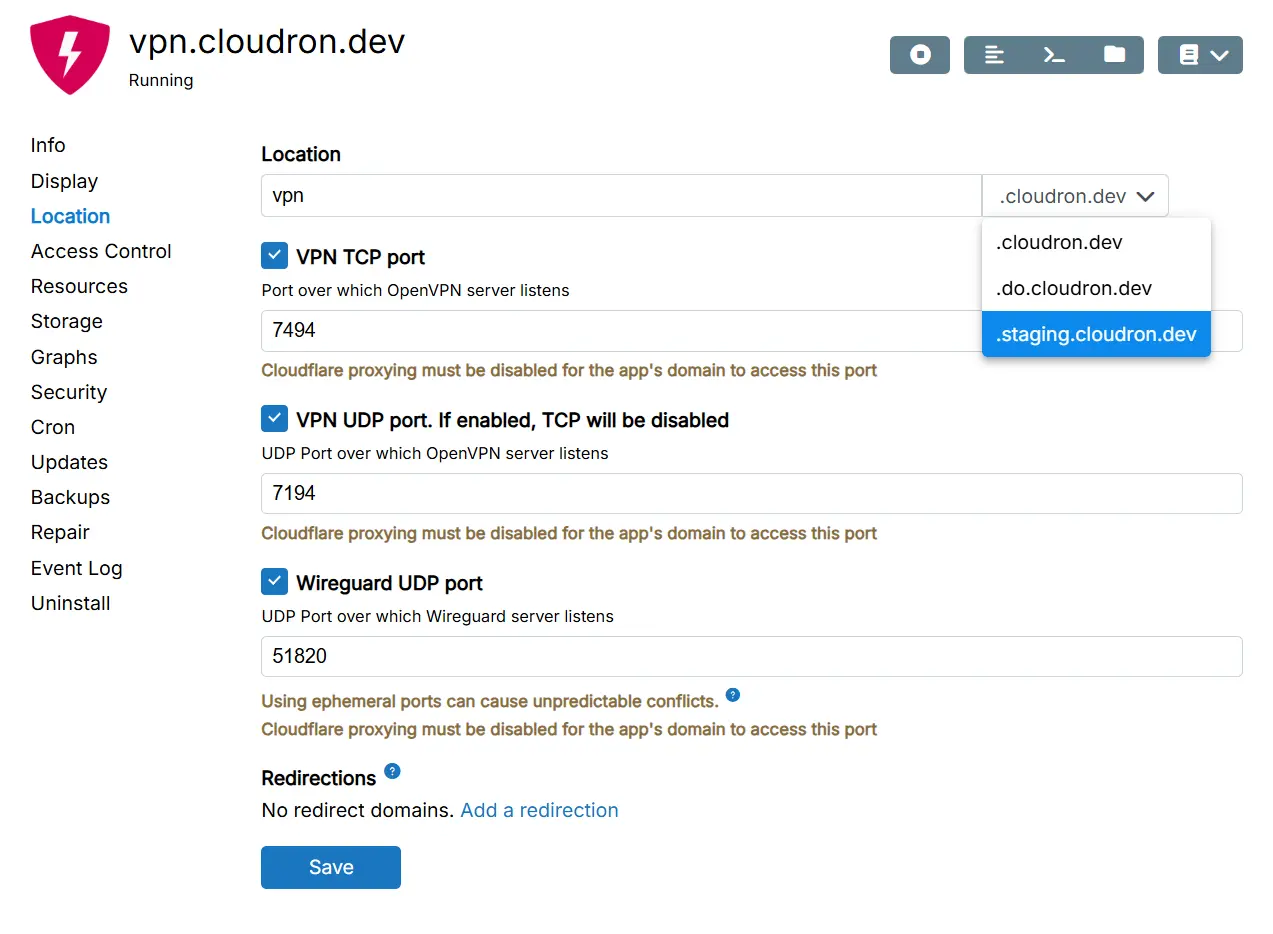Open the documentation book dropdown
1273x934 pixels.
1200,55
